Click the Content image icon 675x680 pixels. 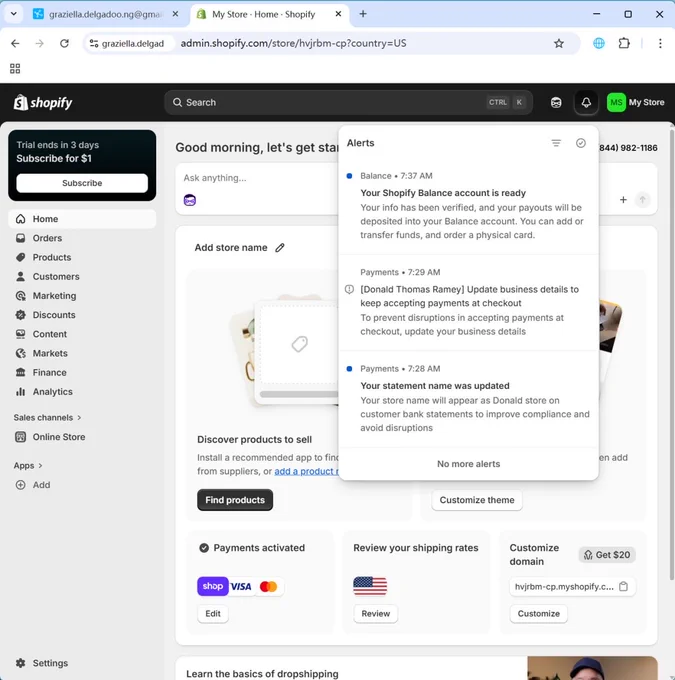point(20,334)
